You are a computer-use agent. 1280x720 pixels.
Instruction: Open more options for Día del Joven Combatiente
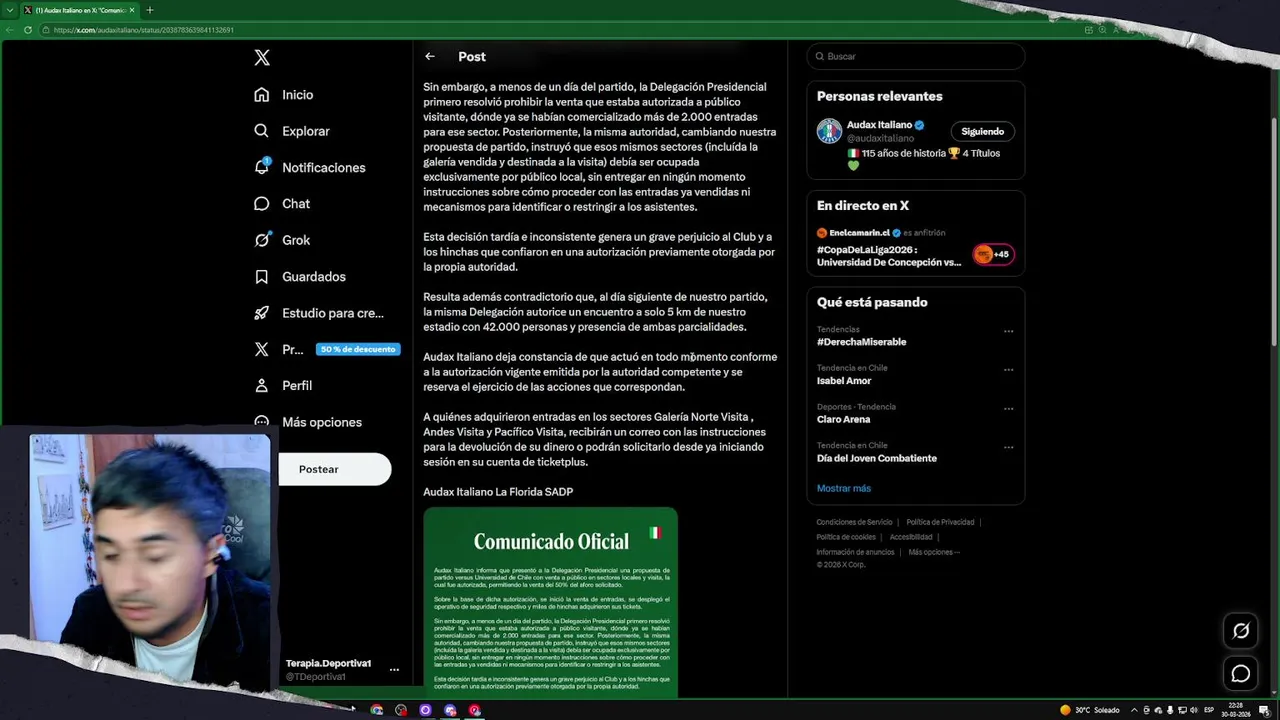point(1008,447)
